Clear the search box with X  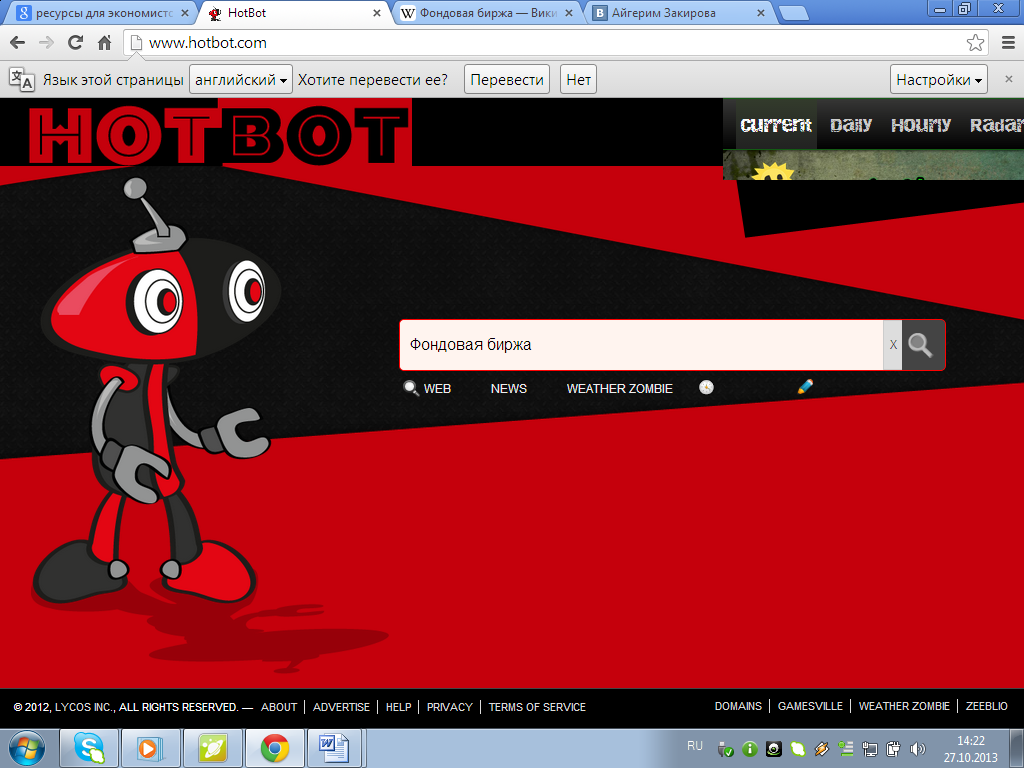[x=893, y=345]
